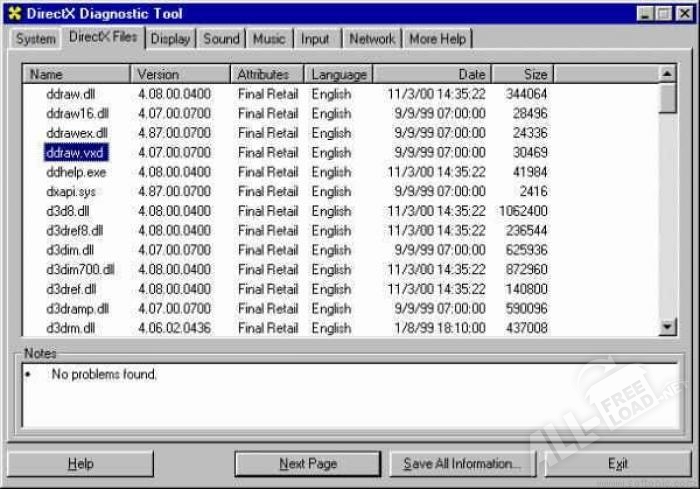Sort files by Name column header
Screen dimensions: 700x489
(x=76, y=74)
